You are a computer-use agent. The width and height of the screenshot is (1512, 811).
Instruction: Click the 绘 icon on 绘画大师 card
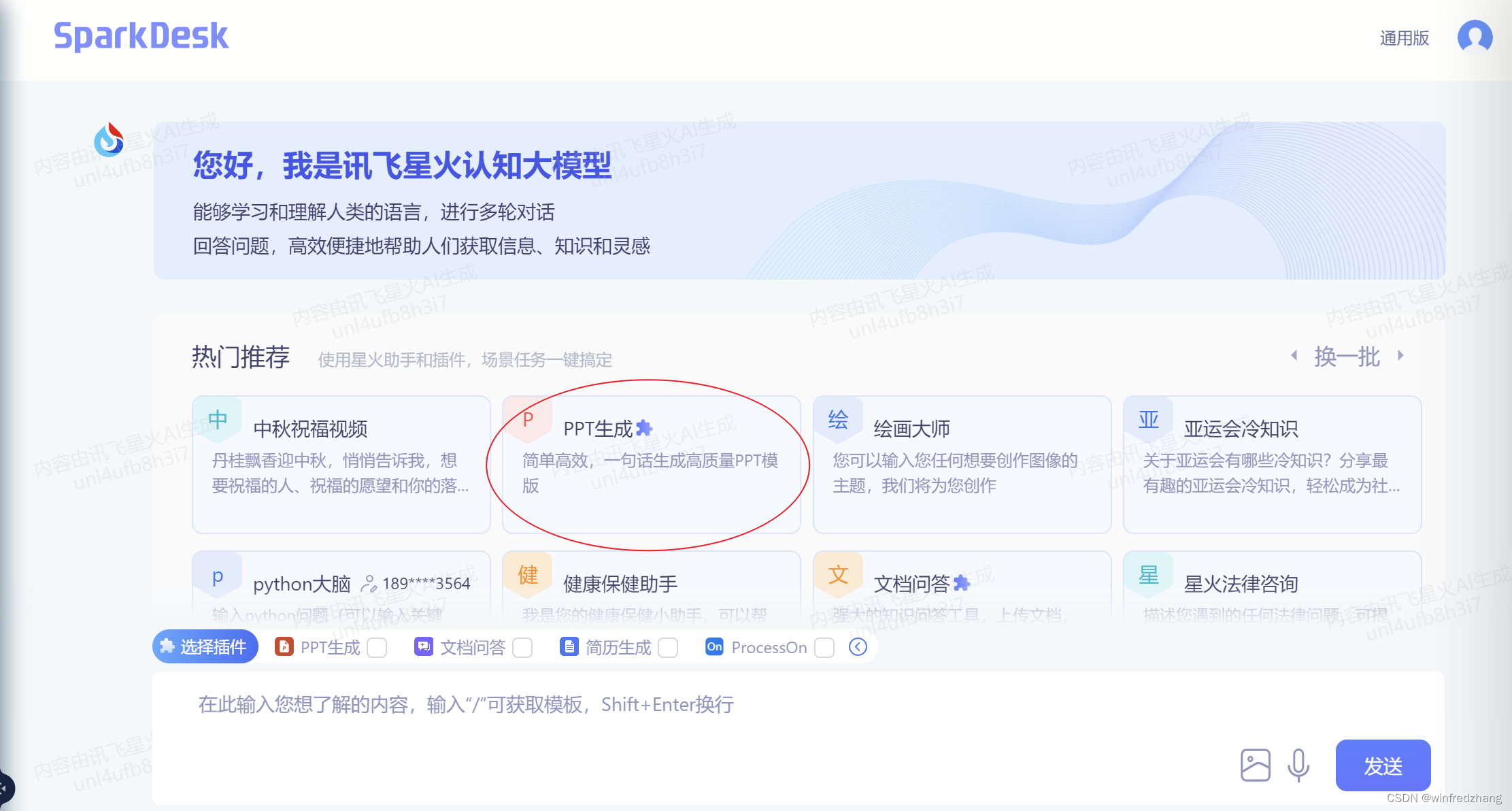click(838, 420)
